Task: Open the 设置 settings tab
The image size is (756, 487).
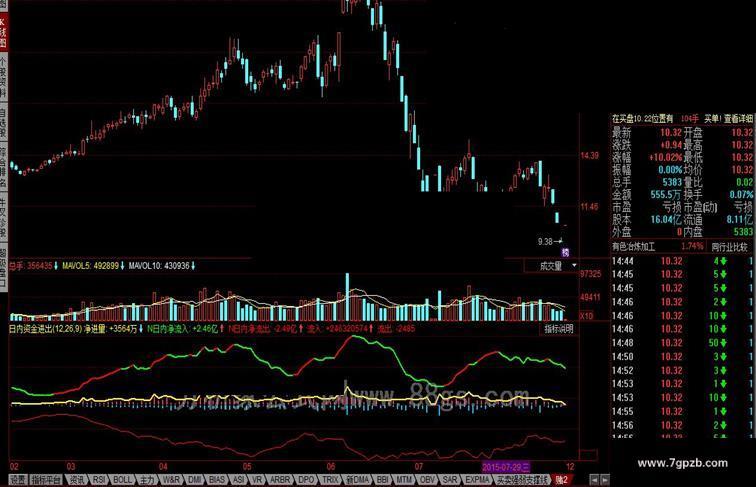Action: (18, 480)
